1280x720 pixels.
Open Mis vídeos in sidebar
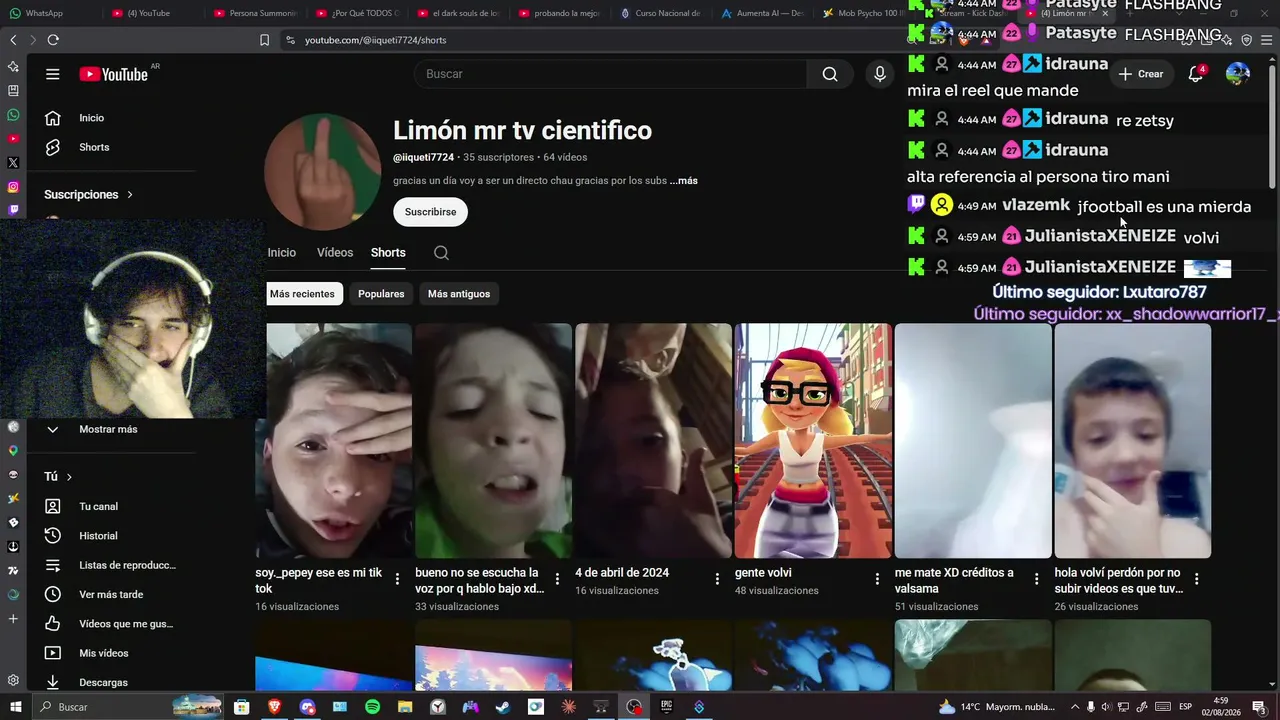[x=104, y=653]
